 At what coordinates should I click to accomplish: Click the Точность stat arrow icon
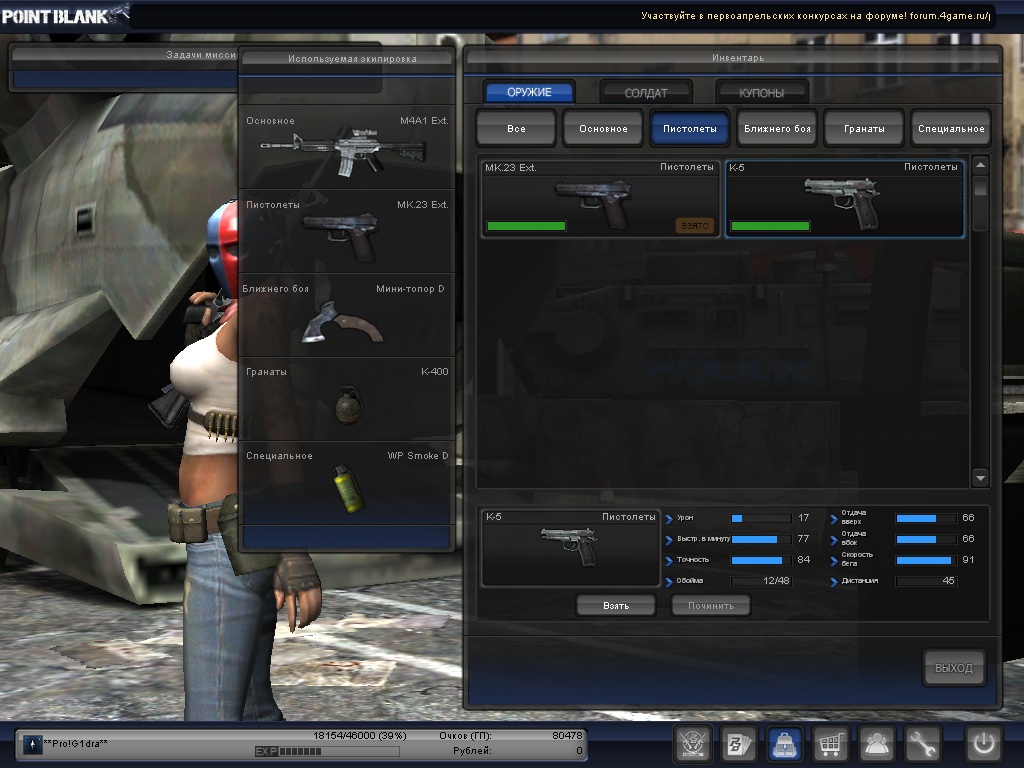(669, 561)
